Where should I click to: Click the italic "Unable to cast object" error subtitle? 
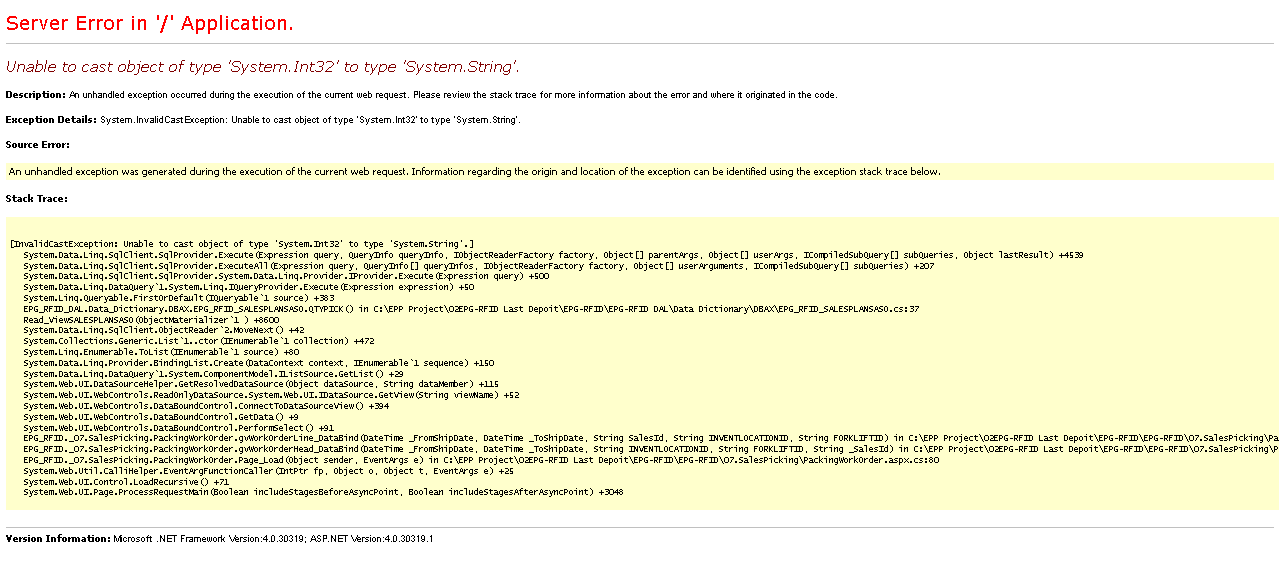[x=262, y=67]
